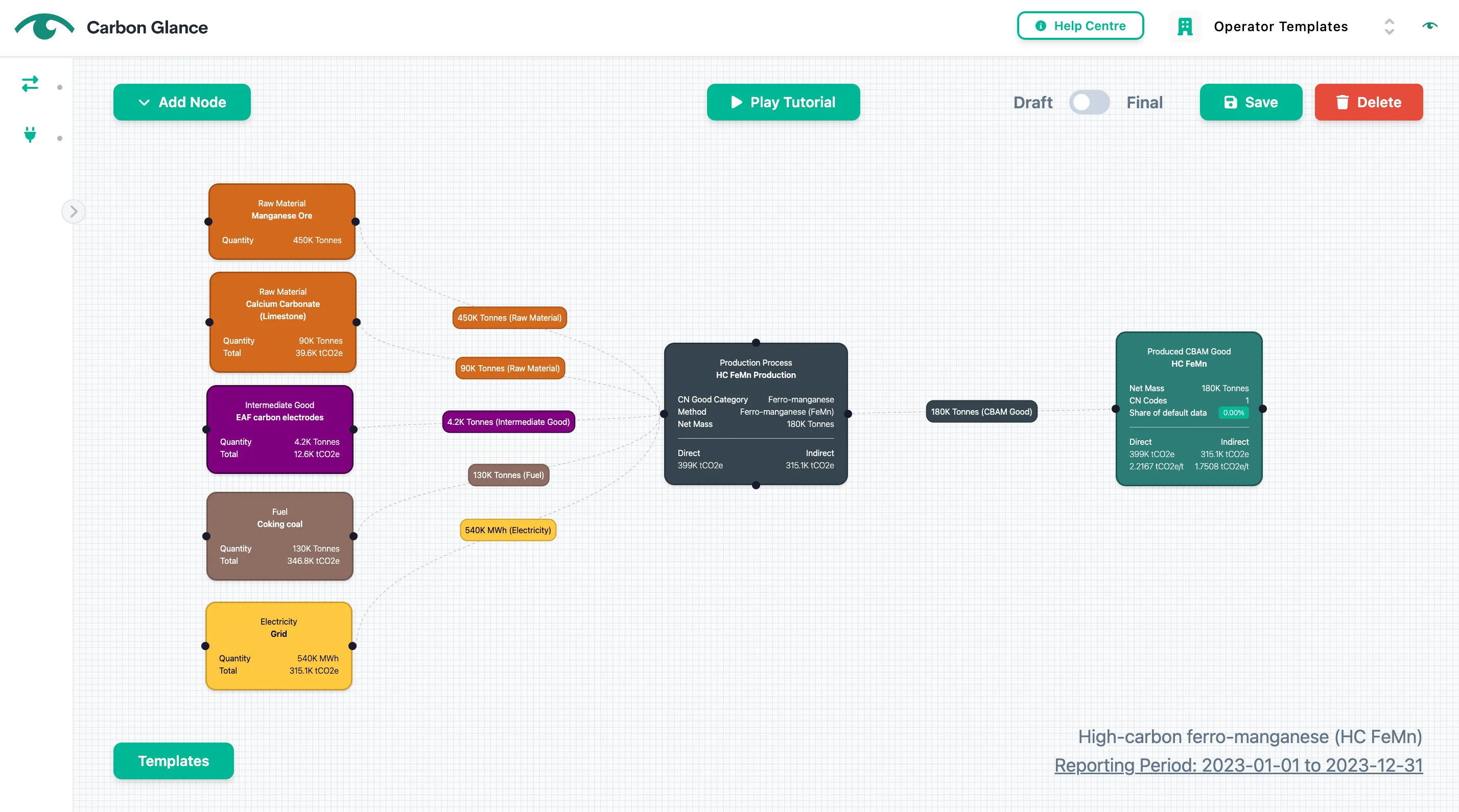Click the building icon beside Operator Templates
This screenshot has height=812, width=1459.
(x=1185, y=27)
